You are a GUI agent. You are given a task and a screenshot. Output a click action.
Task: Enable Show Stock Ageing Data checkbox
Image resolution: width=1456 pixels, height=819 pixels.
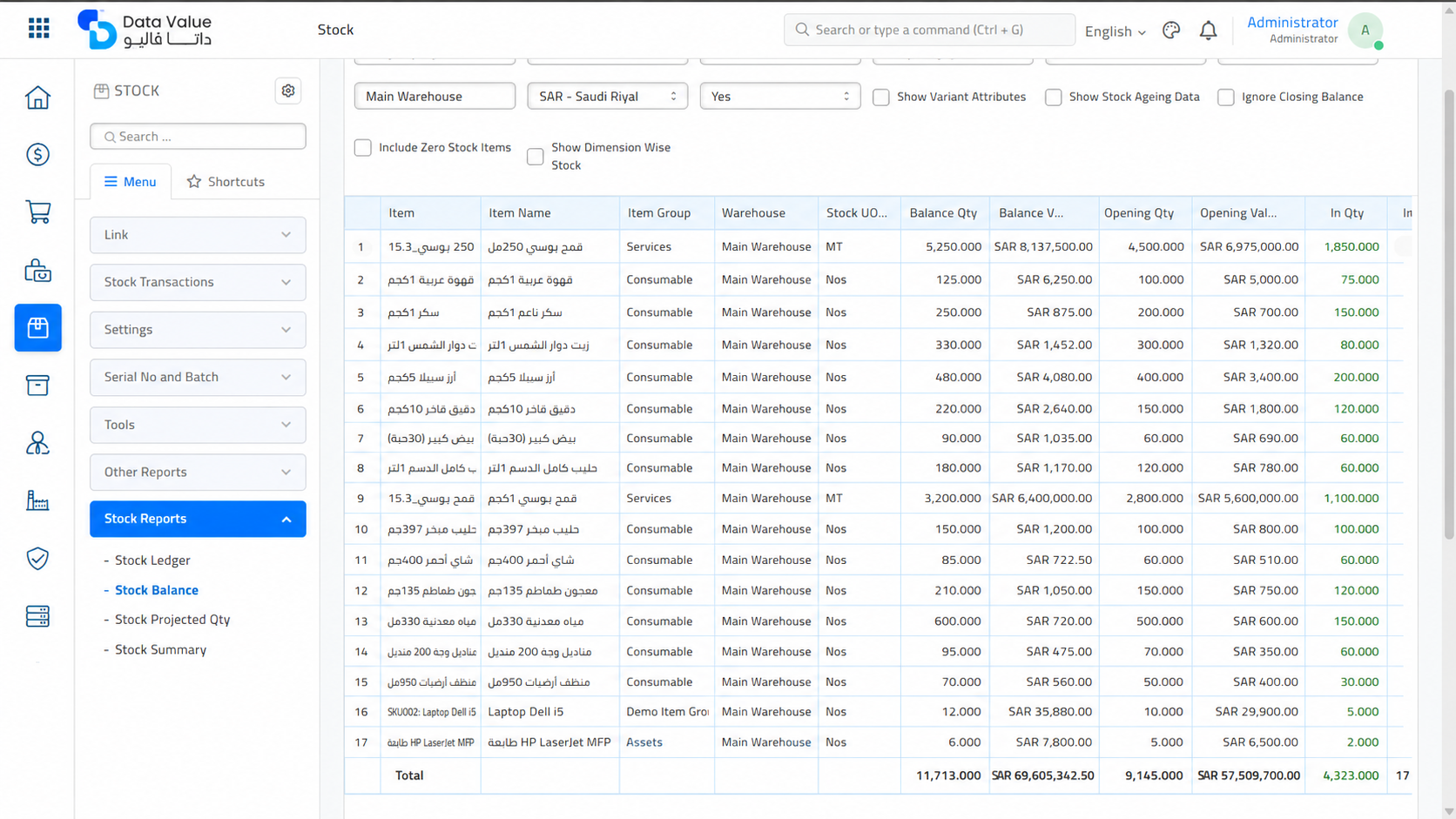coord(1054,97)
